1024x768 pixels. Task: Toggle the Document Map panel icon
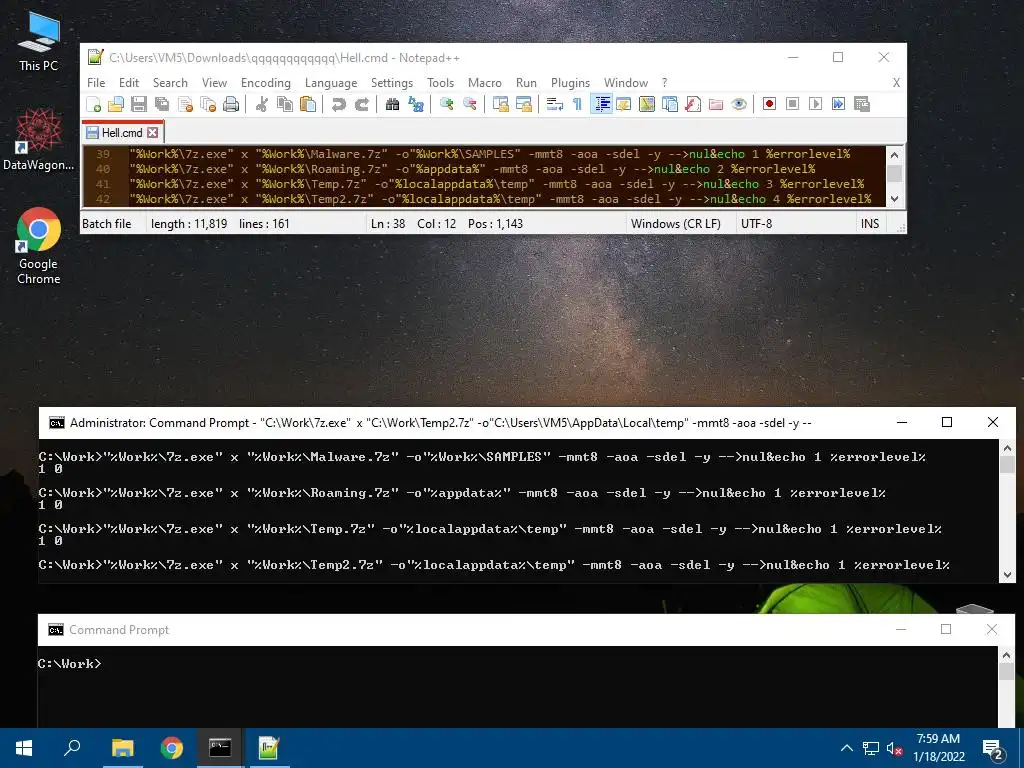[x=647, y=104]
